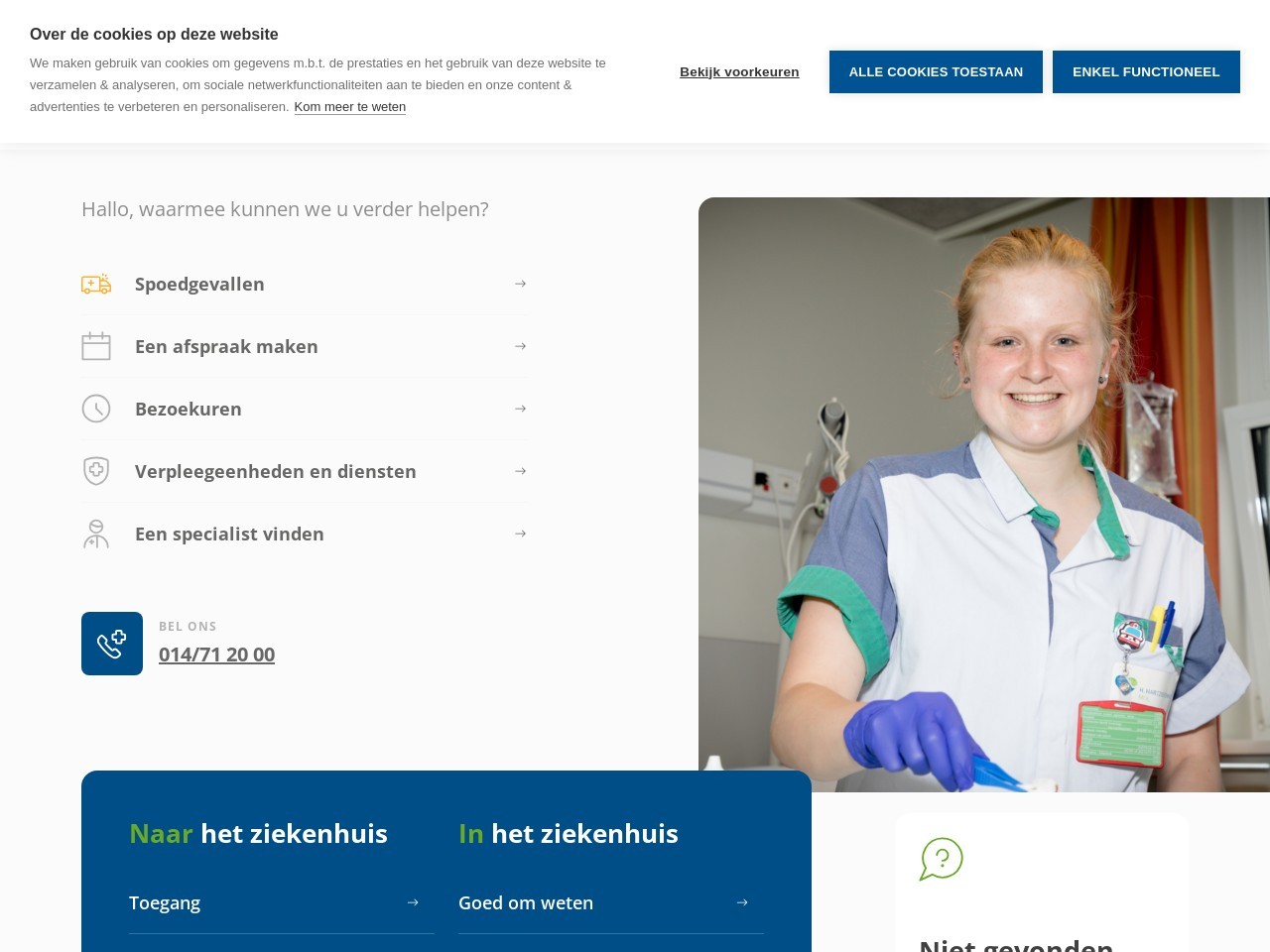Click the ambulance icon beside Spoedgevallen
Image resolution: width=1270 pixels, height=952 pixels.
pyautogui.click(x=96, y=285)
